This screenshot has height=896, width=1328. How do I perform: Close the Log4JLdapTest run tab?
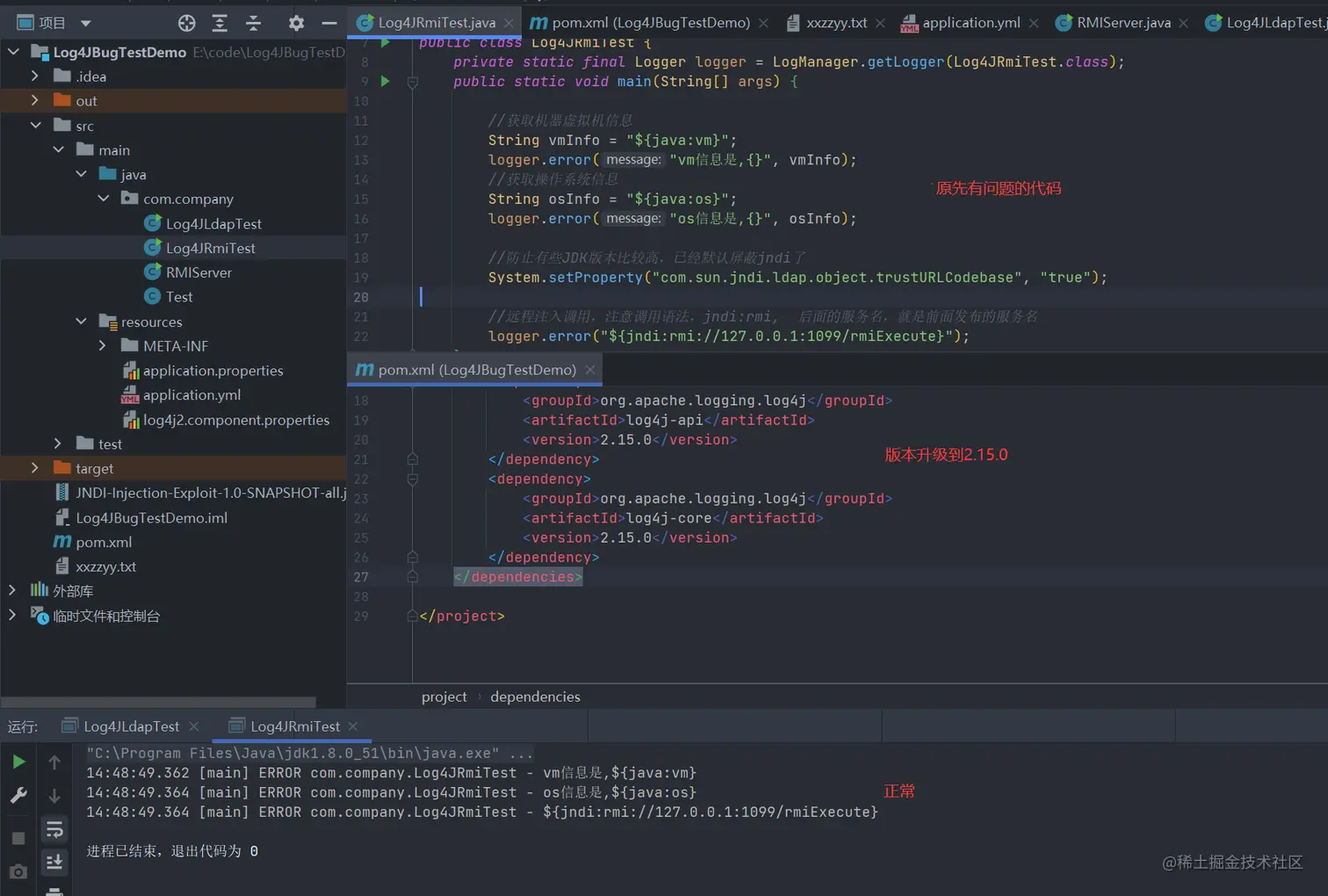pos(194,726)
